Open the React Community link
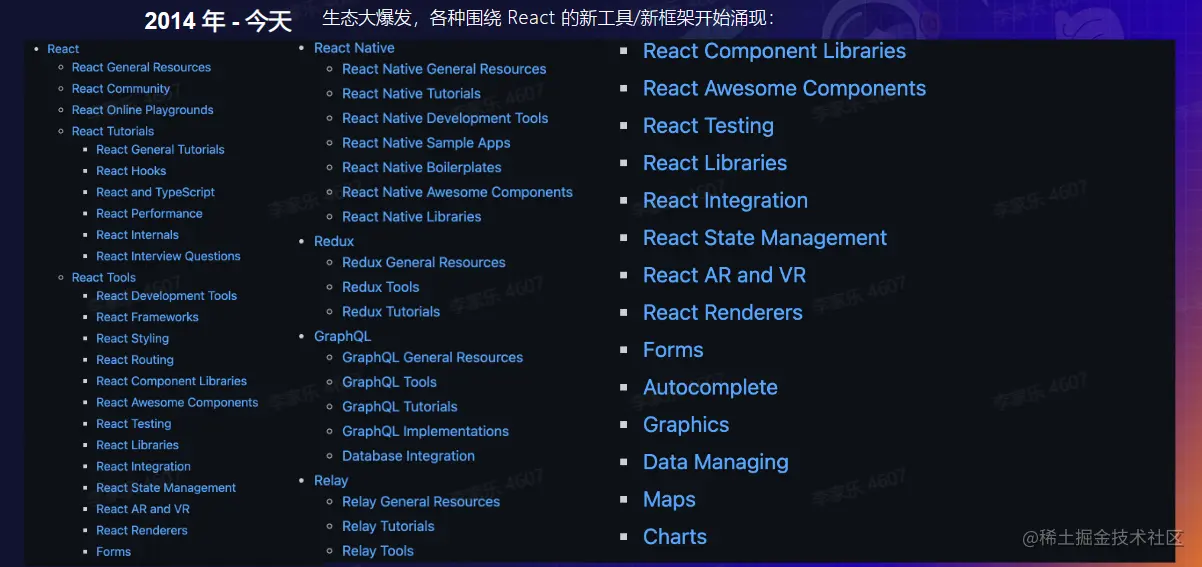This screenshot has height=567, width=1202. pos(121,88)
